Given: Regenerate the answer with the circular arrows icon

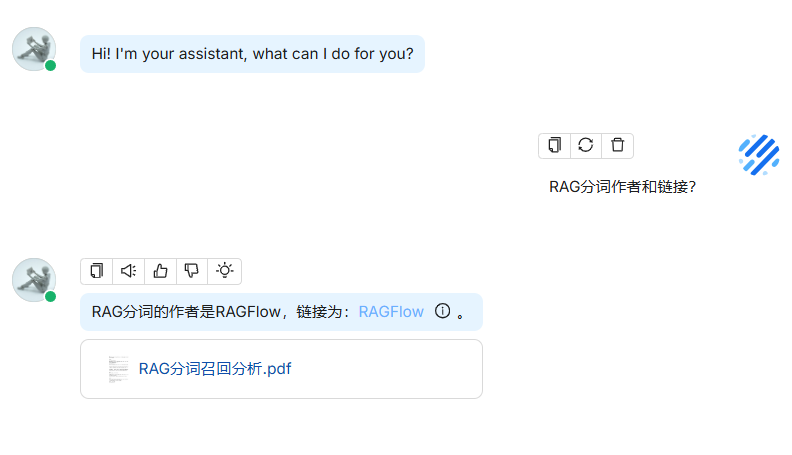Looking at the screenshot, I should pyautogui.click(x=585, y=145).
